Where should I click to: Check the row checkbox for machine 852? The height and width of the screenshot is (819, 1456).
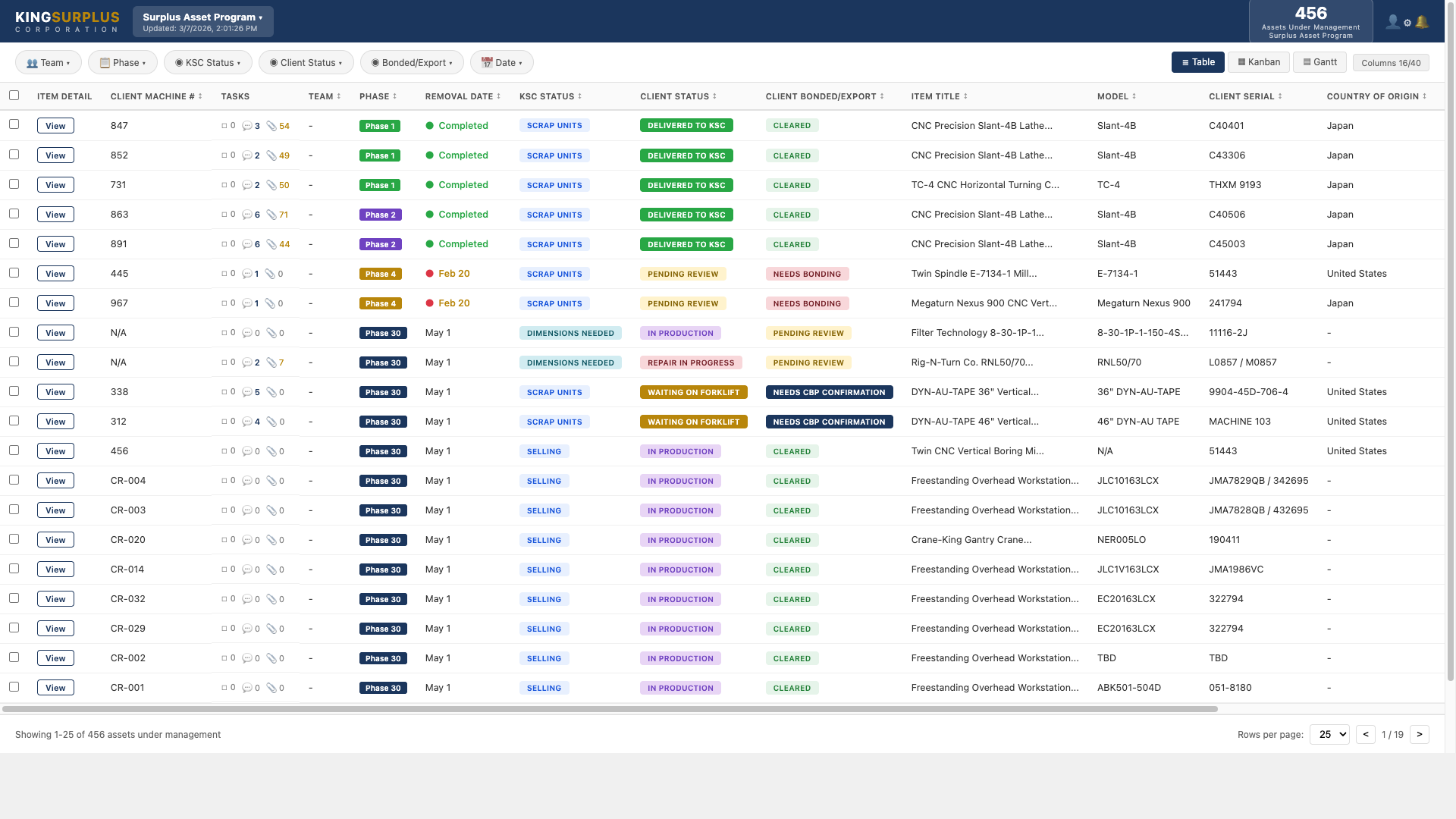coord(14,155)
